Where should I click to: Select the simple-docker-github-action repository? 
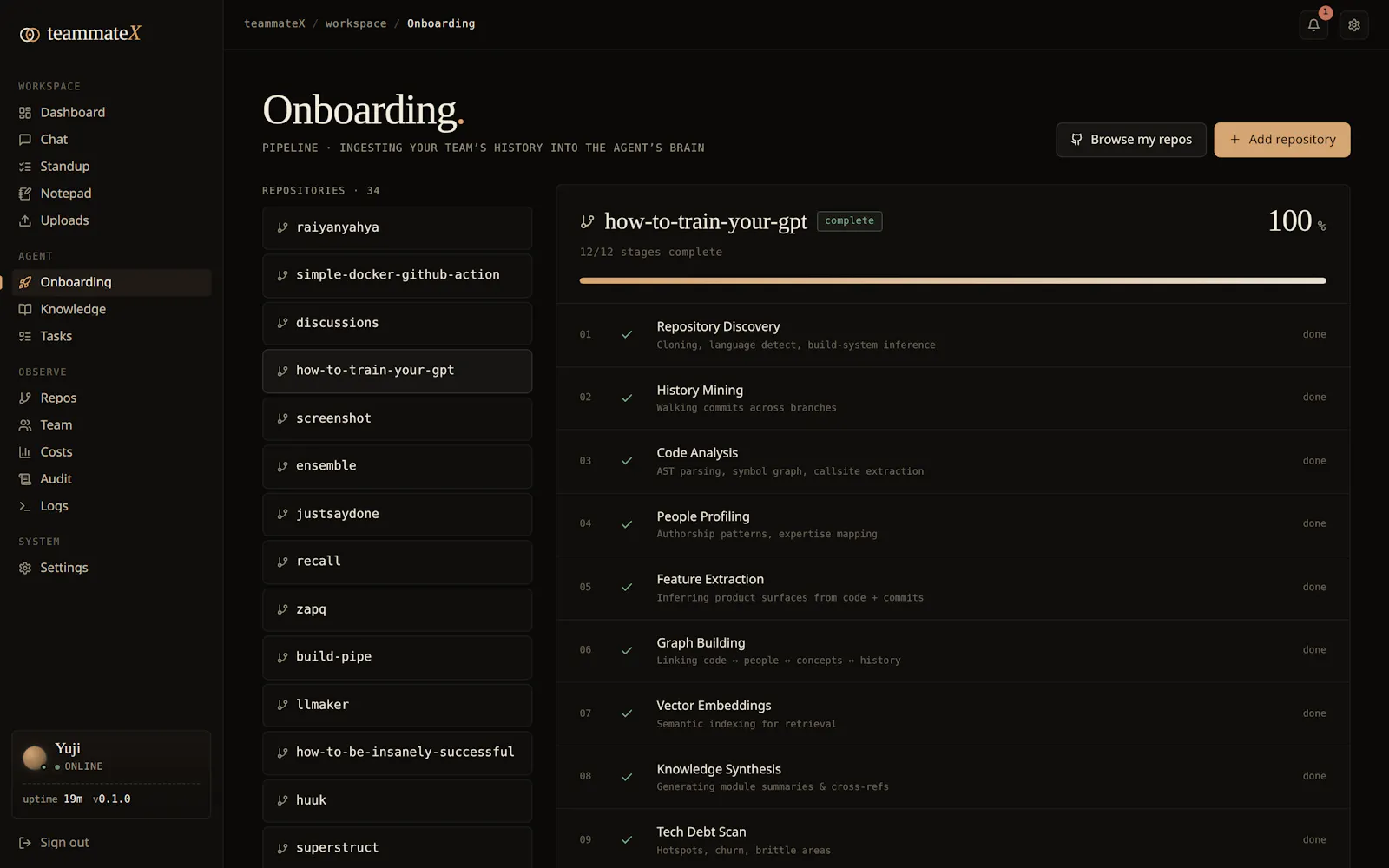(x=397, y=275)
